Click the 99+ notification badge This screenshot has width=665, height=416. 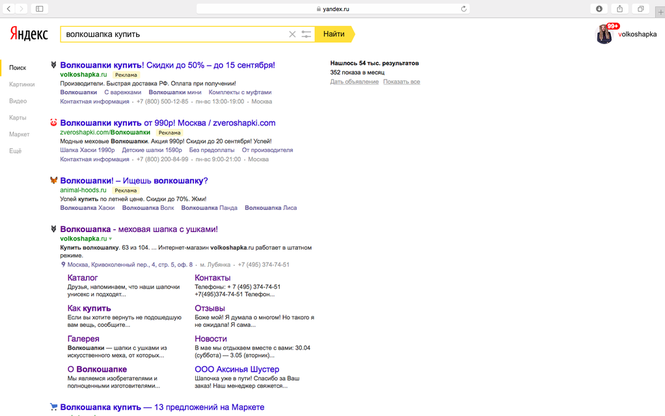click(613, 26)
